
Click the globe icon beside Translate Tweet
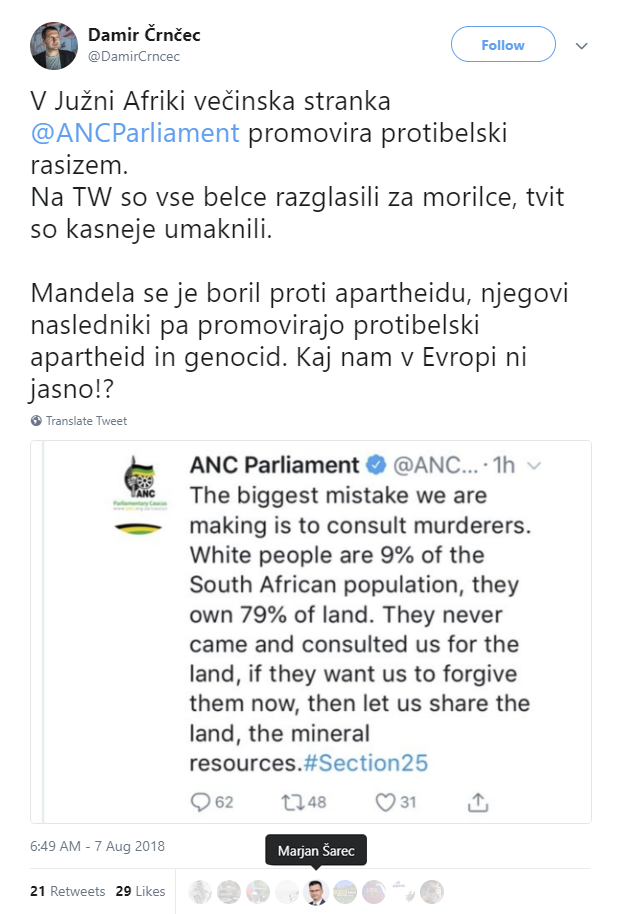pyautogui.click(x=36, y=421)
